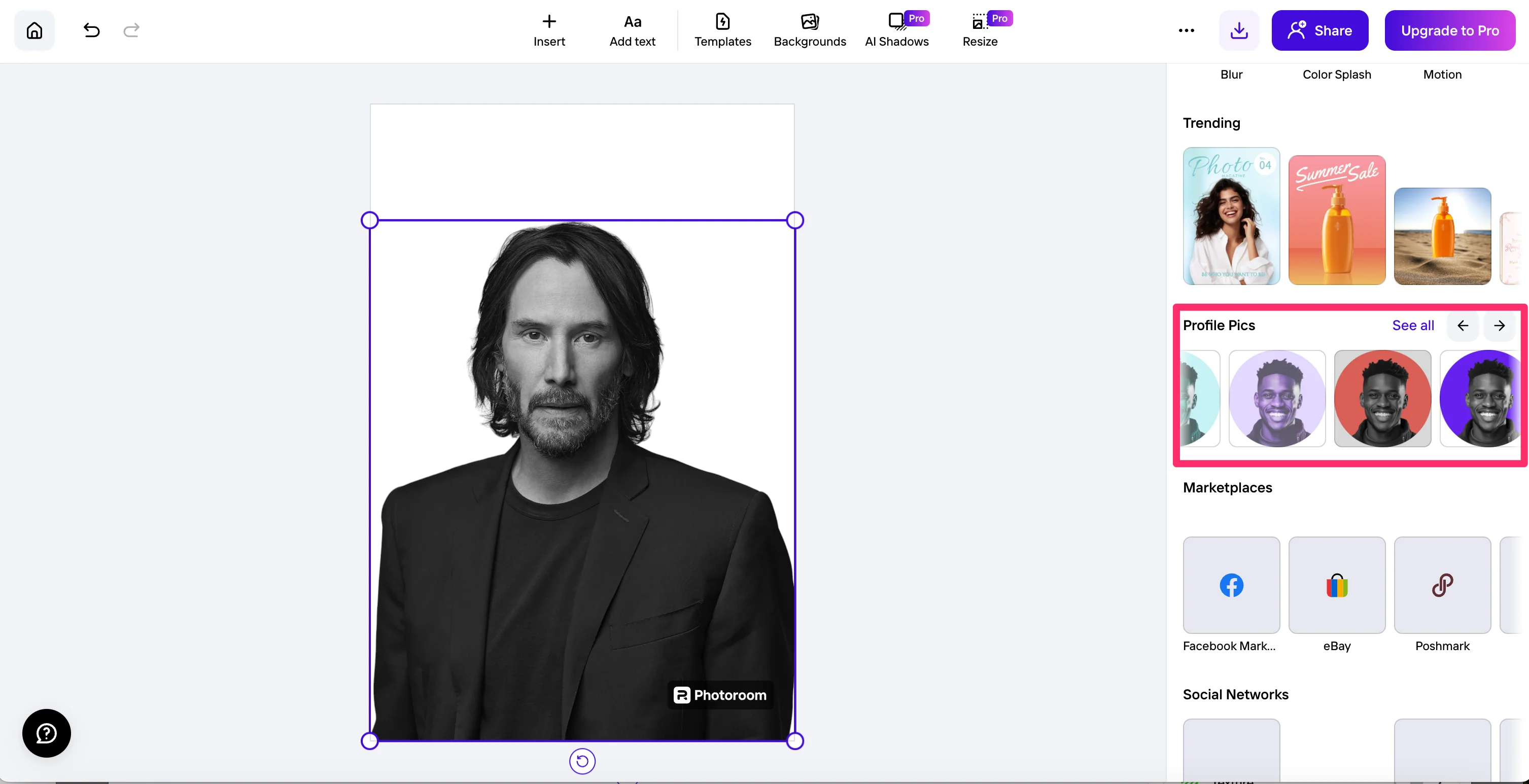Screen dimensions: 1529x784
Task: Open the Templates menu
Action: [722, 30]
